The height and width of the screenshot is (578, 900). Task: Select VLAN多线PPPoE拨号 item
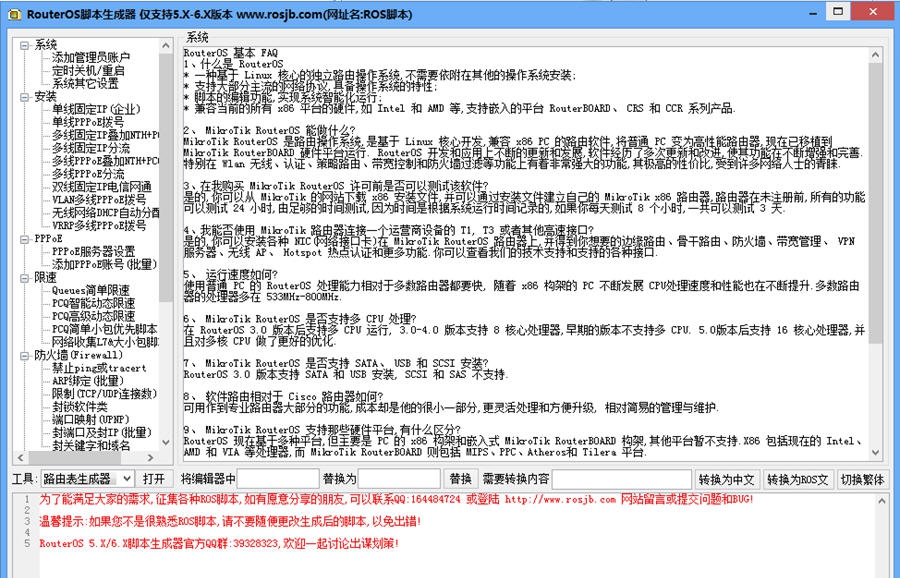(x=99, y=200)
